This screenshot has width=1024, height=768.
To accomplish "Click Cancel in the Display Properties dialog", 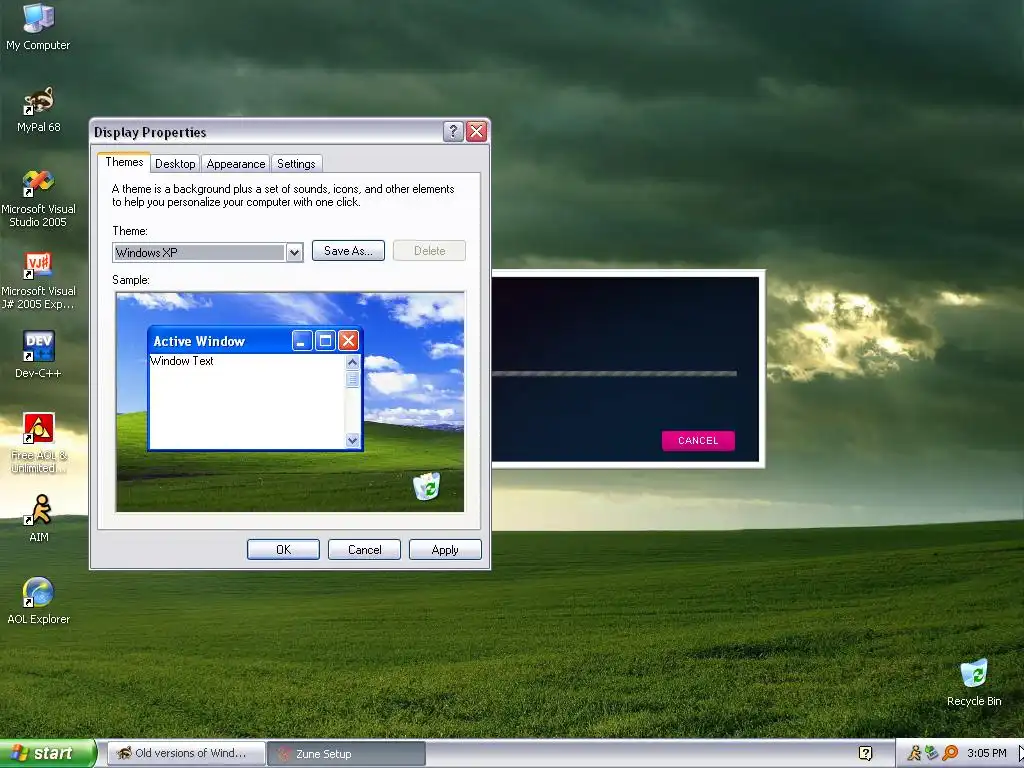I will 364,550.
